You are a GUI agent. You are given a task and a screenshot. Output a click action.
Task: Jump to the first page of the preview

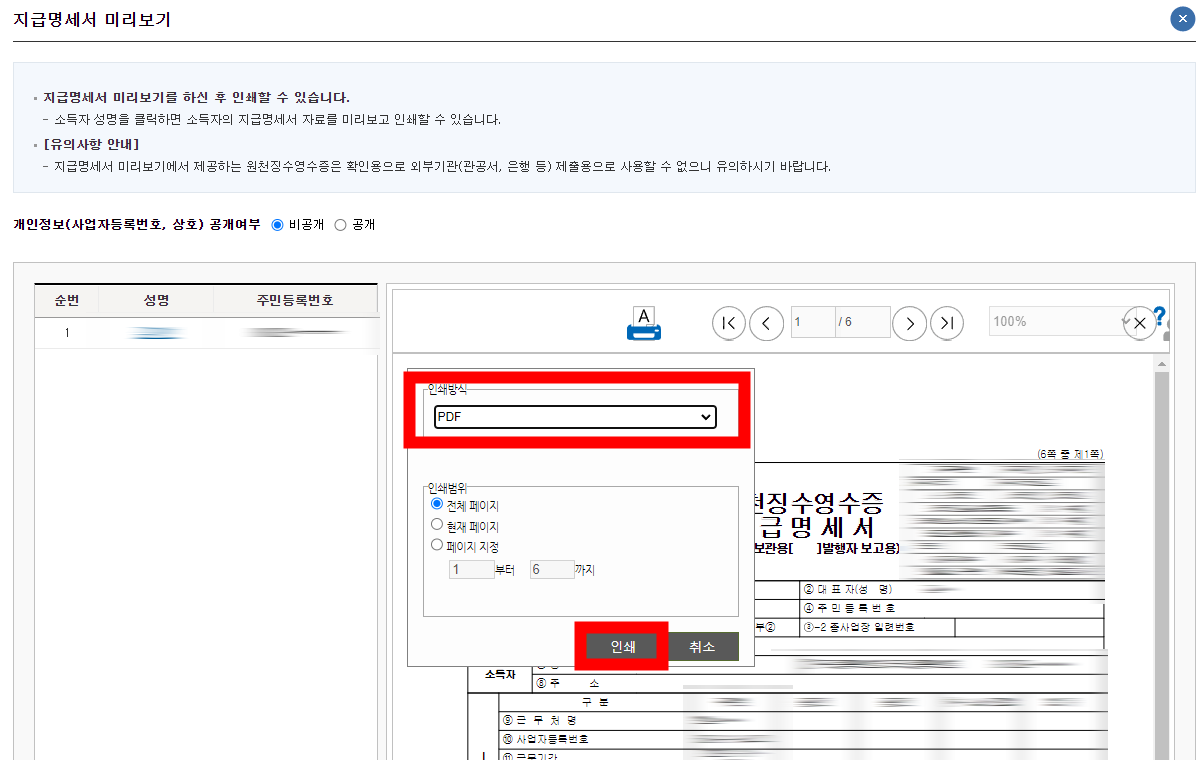(728, 322)
